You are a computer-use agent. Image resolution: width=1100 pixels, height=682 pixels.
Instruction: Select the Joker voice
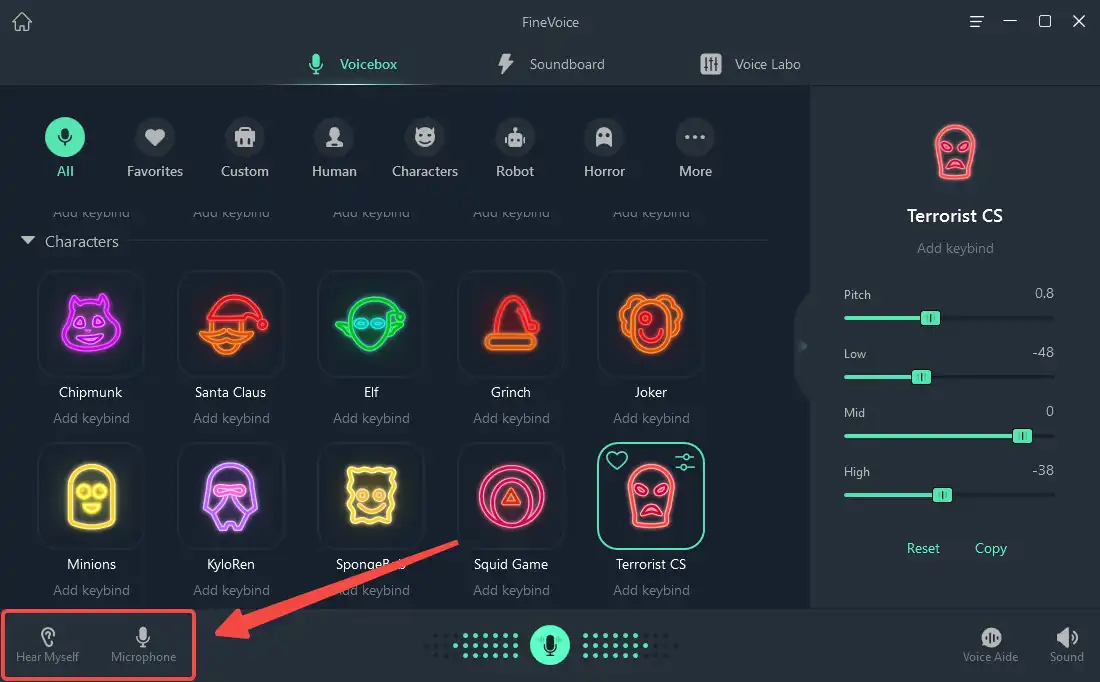coord(650,323)
